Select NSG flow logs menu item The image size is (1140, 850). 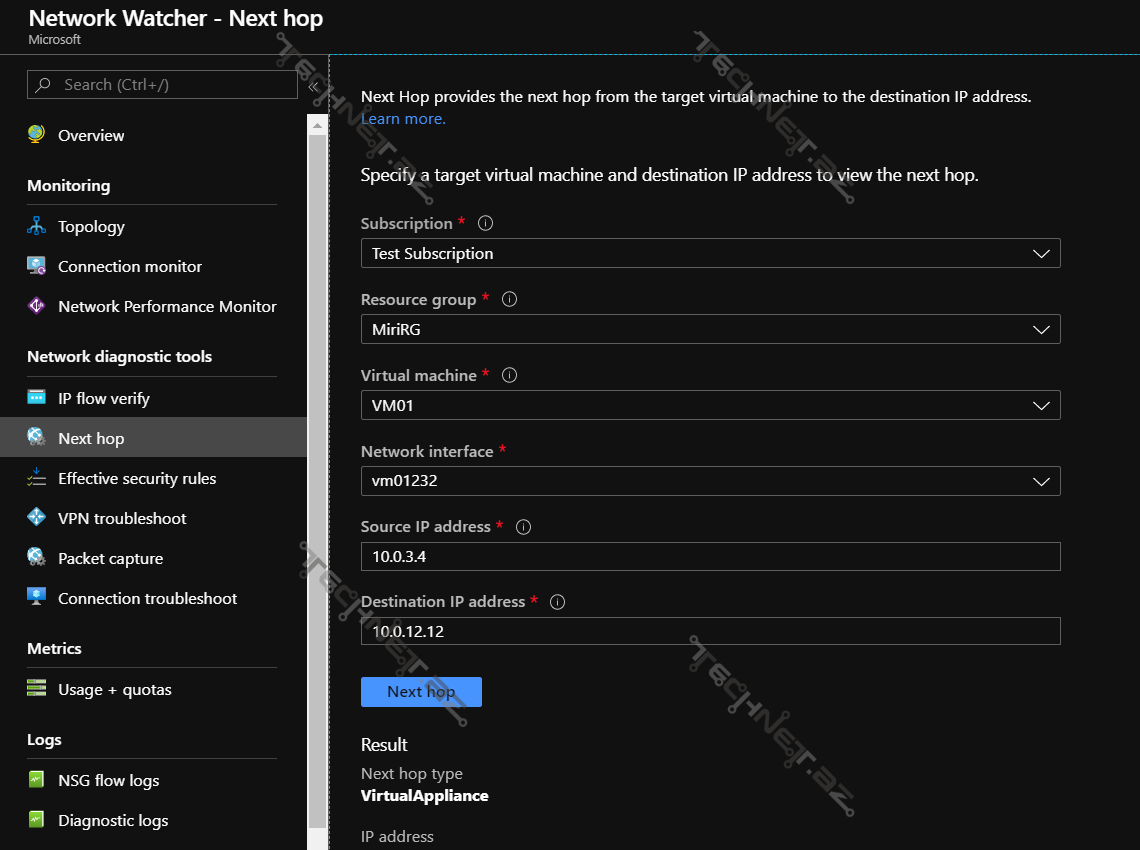tap(108, 780)
